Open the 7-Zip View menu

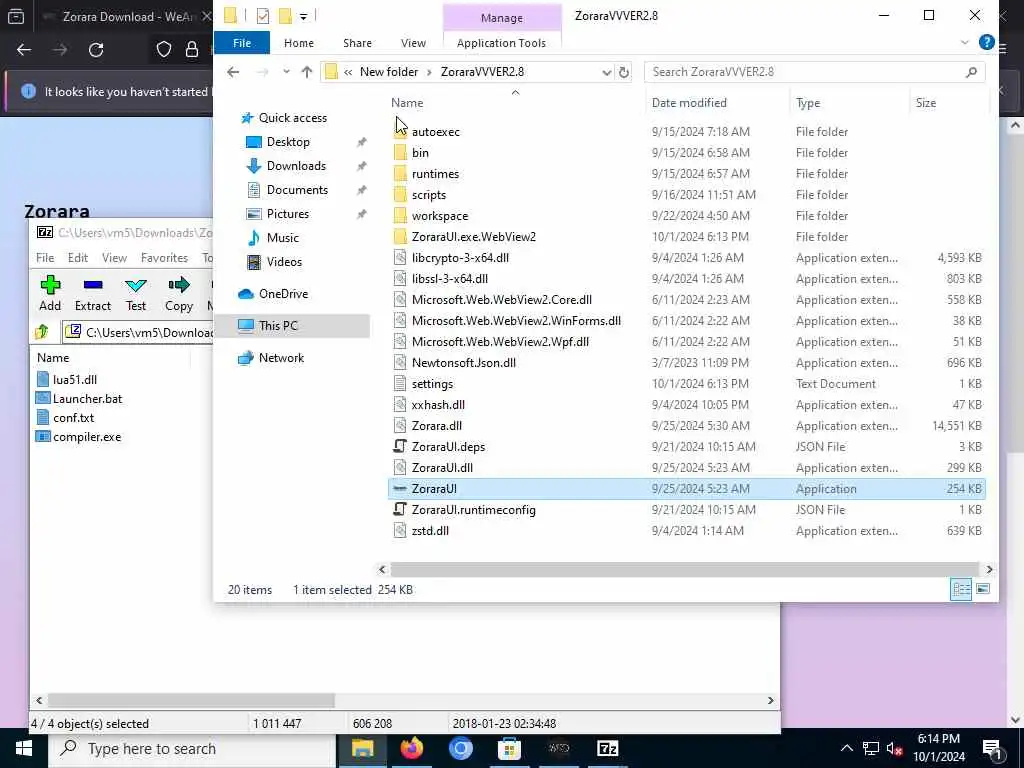coord(114,257)
